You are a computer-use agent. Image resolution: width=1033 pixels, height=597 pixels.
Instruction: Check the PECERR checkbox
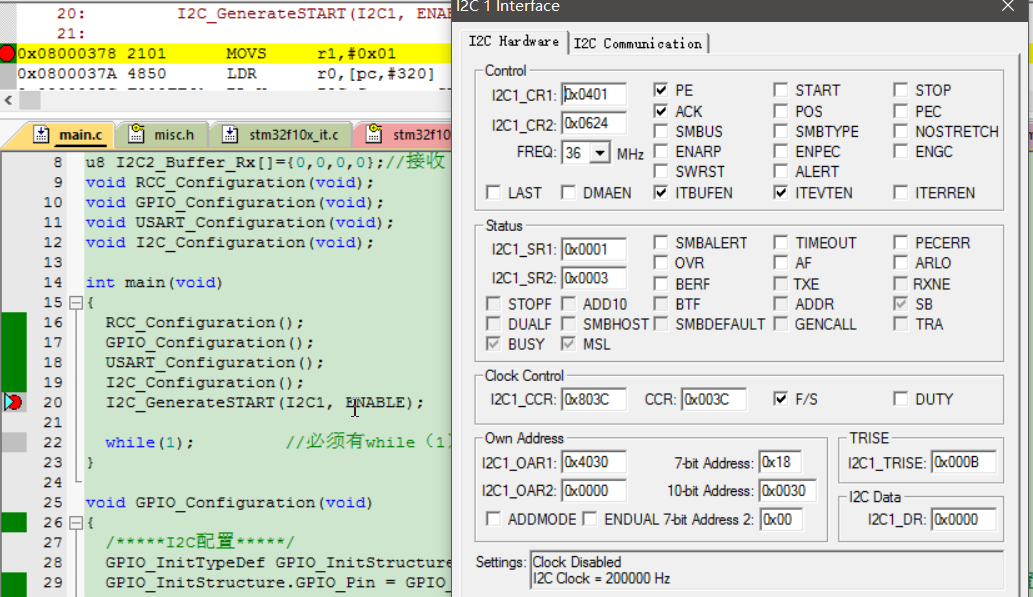click(x=901, y=242)
